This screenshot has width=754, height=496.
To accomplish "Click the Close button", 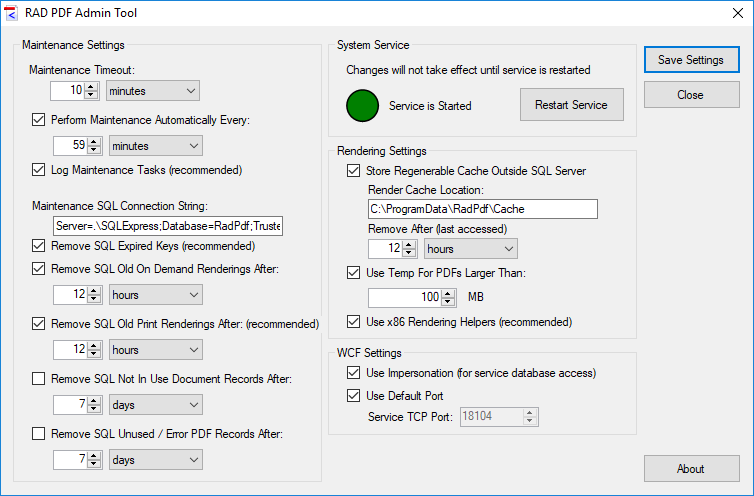I will tap(691, 94).
